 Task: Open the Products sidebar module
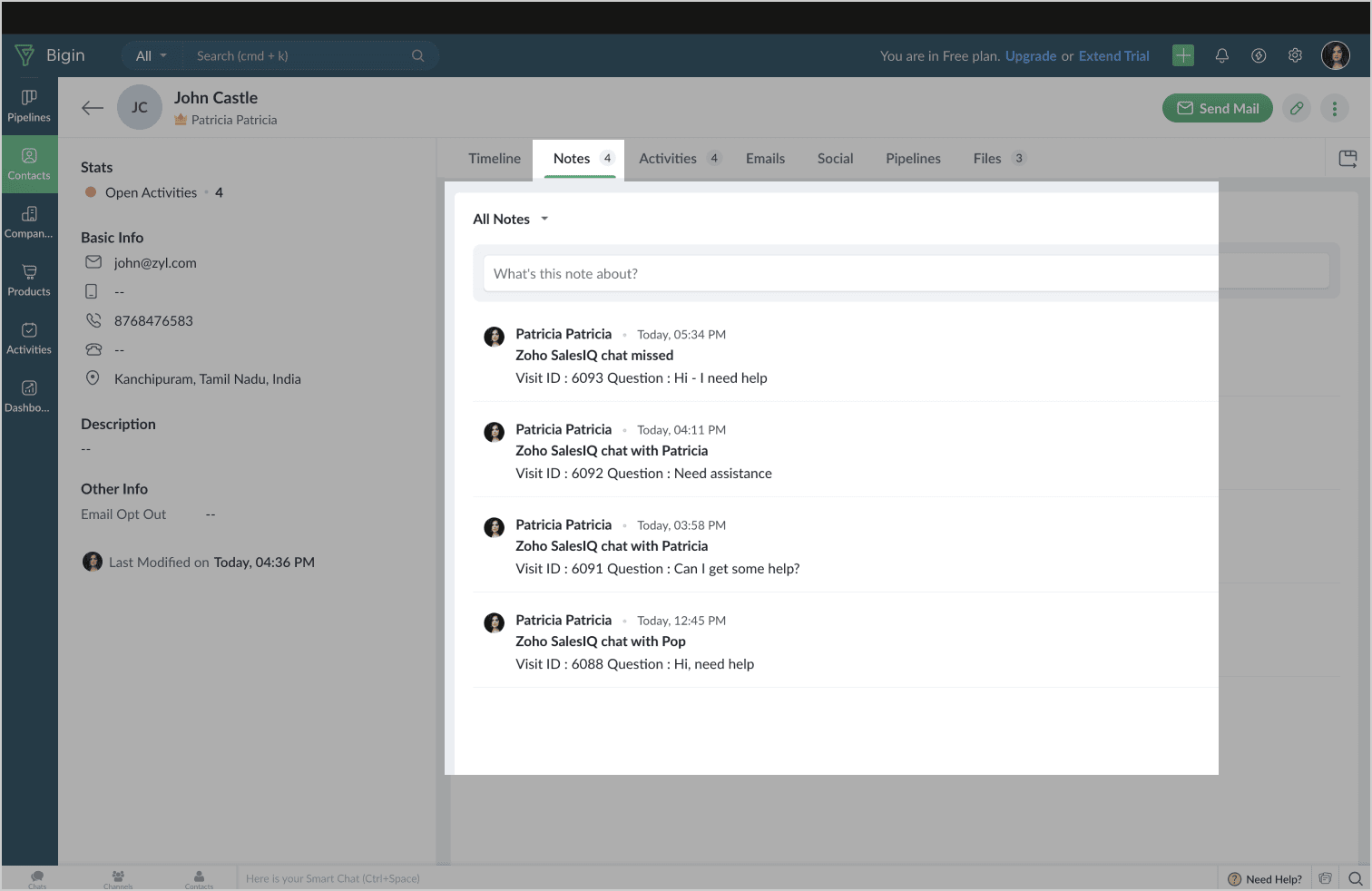pos(29,280)
